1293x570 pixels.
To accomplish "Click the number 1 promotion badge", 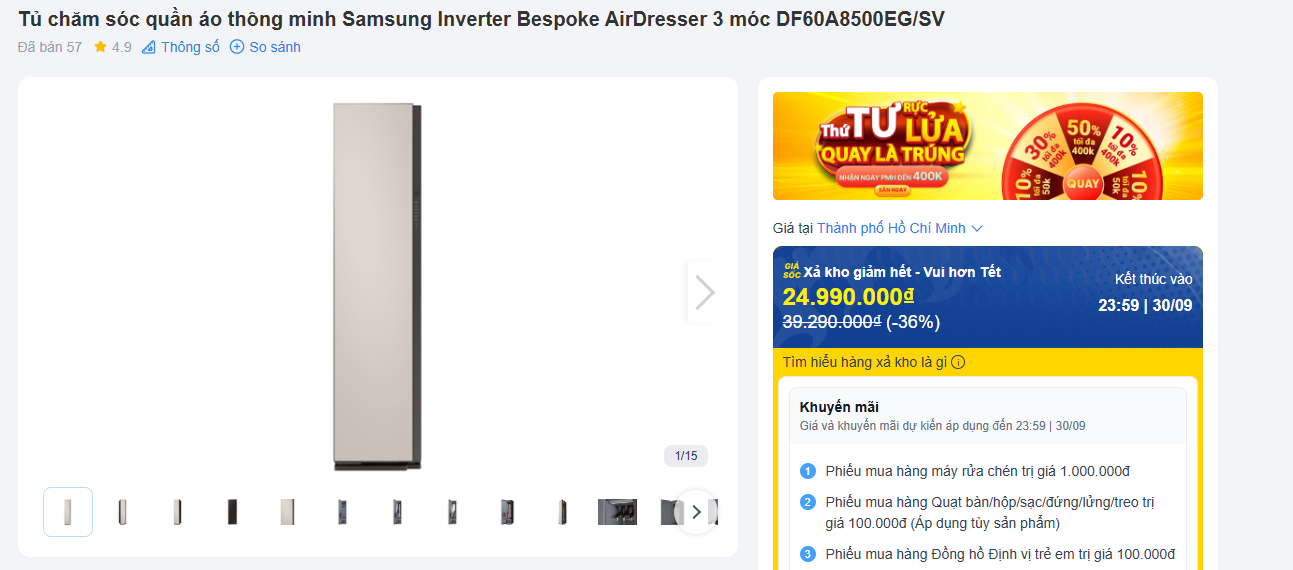I will coord(808,471).
